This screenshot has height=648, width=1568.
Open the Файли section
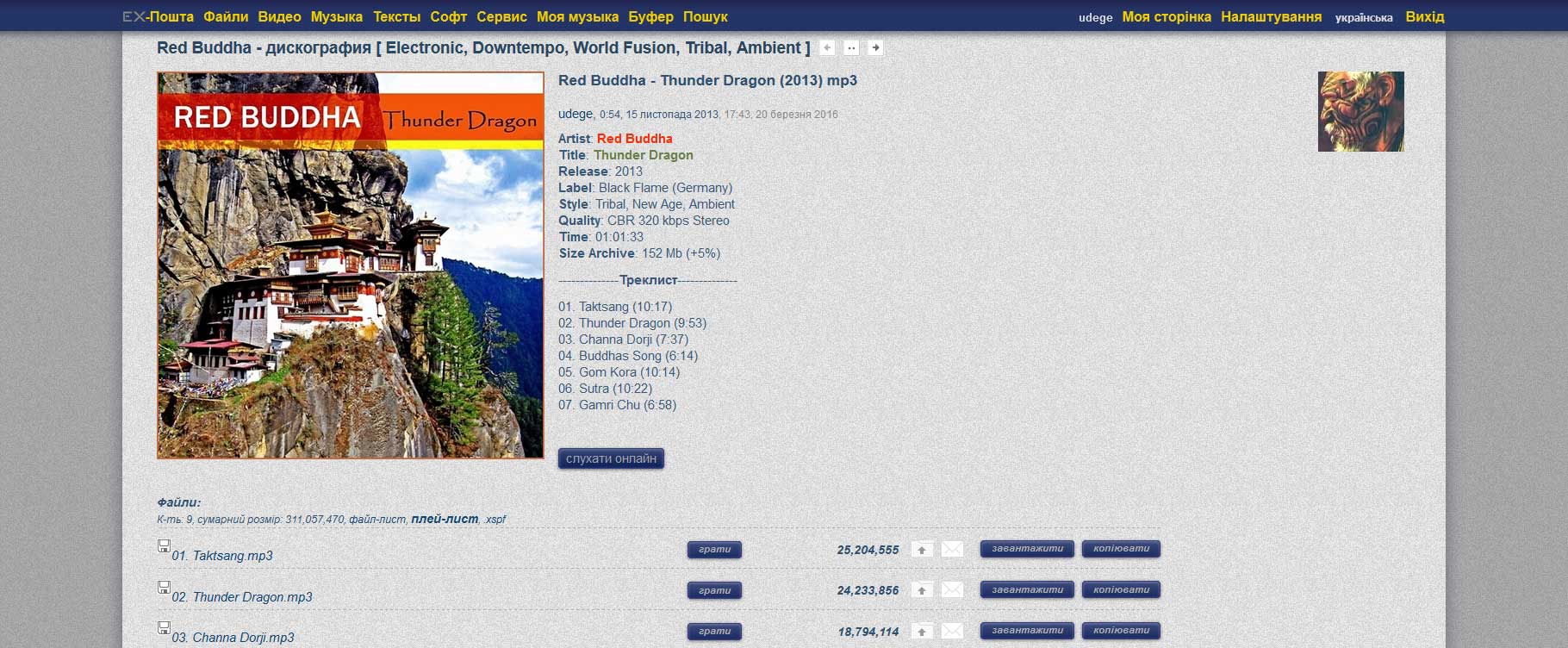[x=226, y=16]
